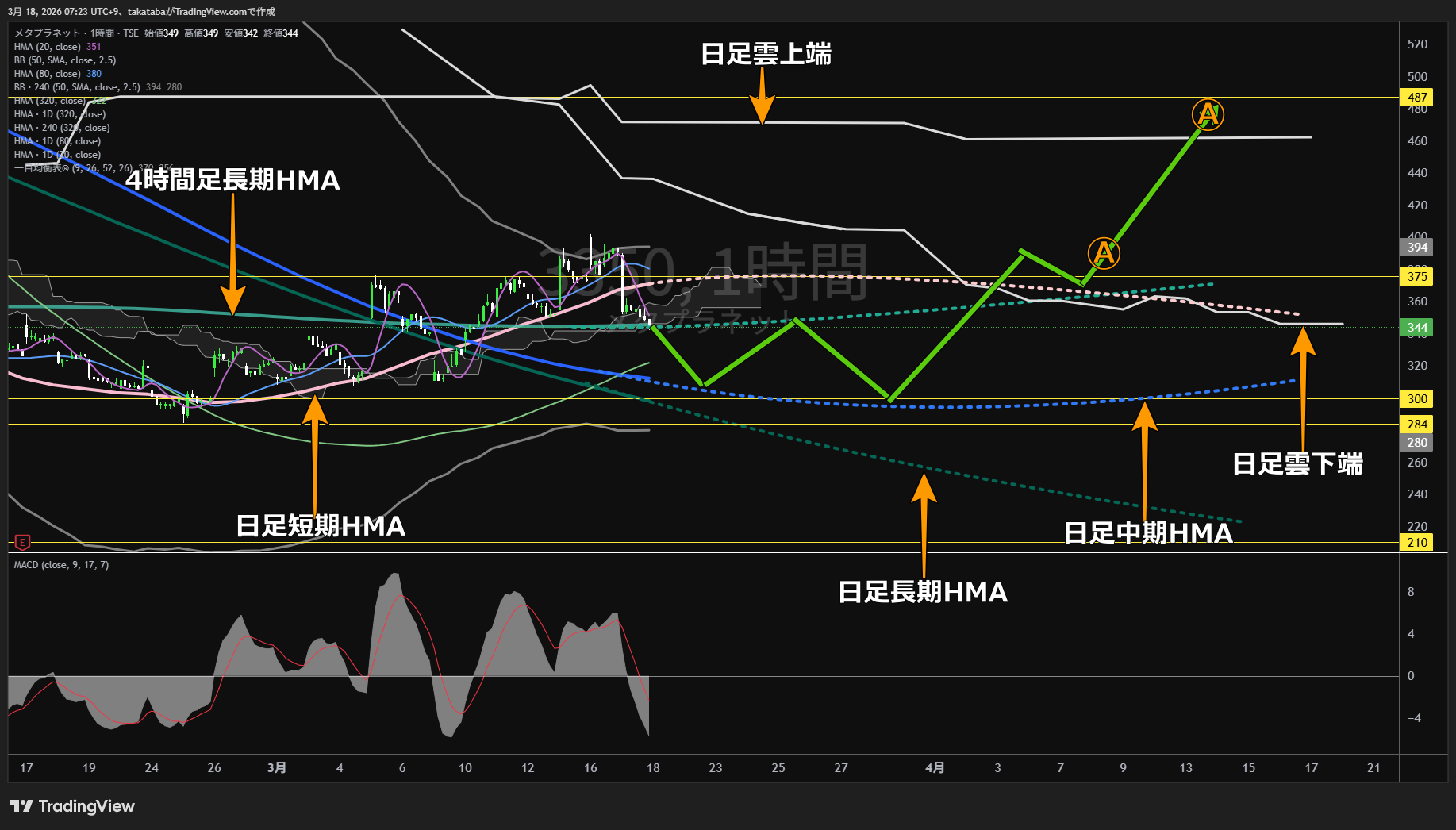
Task: Click the 4月 date label on time axis
Action: [935, 768]
